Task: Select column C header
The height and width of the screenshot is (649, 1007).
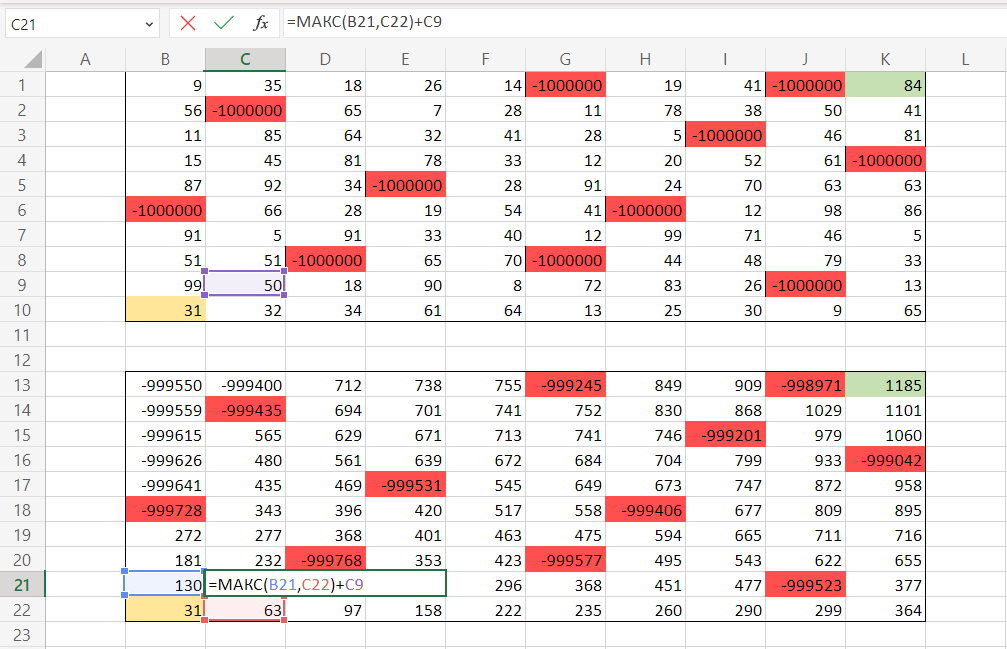Action: 245,60
